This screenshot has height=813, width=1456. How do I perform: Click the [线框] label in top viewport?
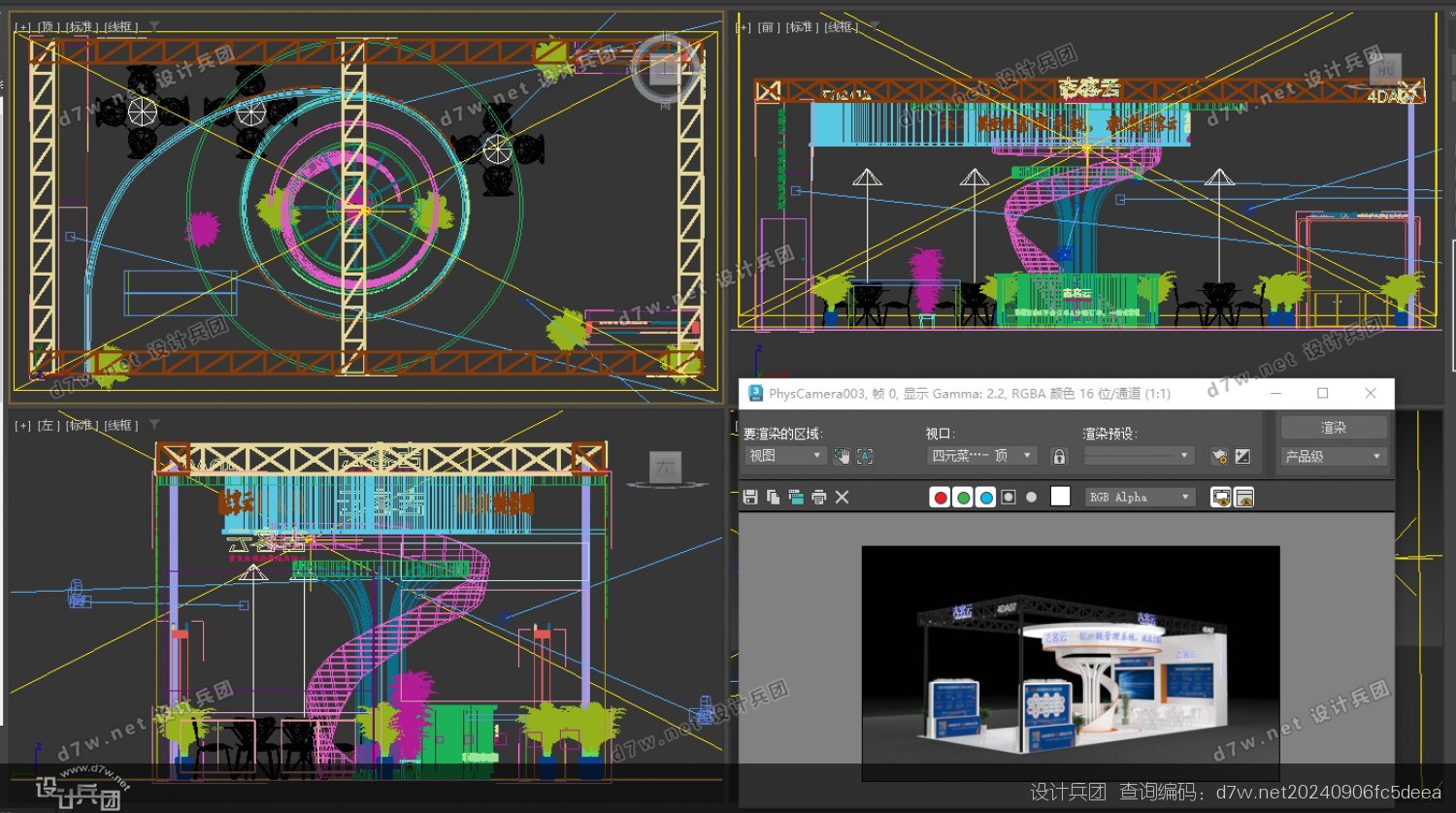(121, 27)
